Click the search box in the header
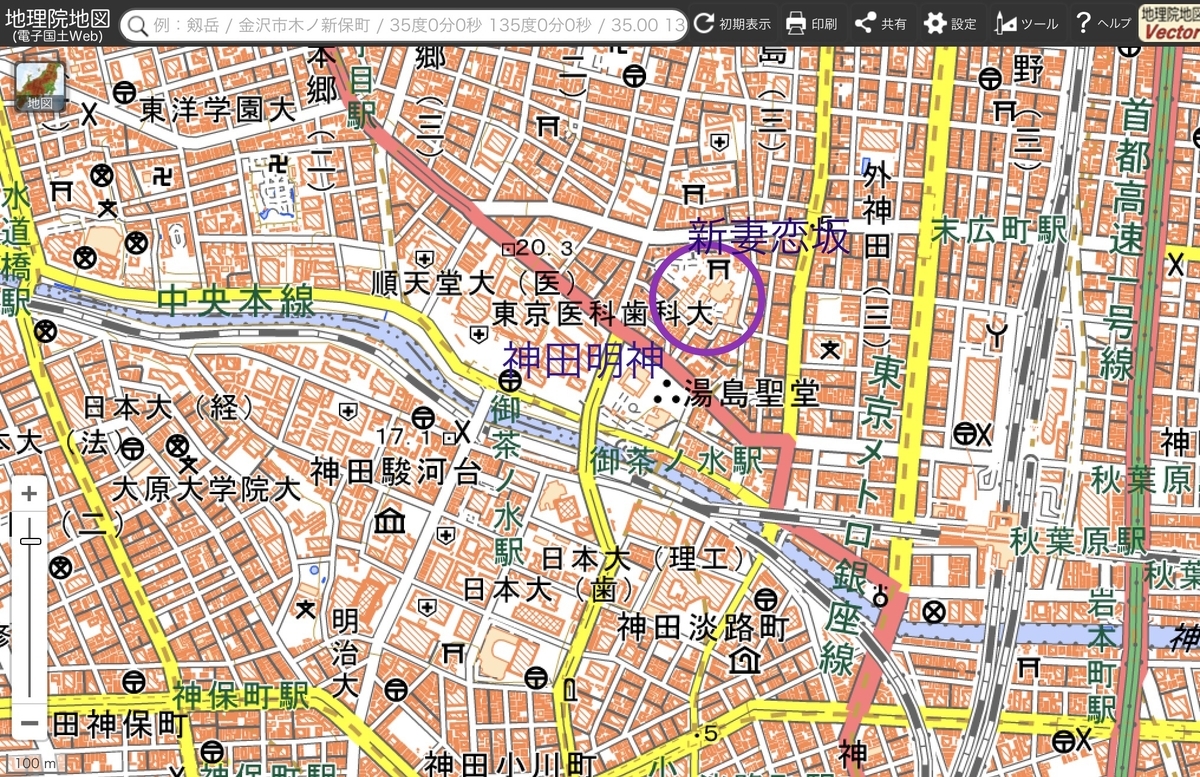Screen dimensions: 1200x777 [403, 23]
